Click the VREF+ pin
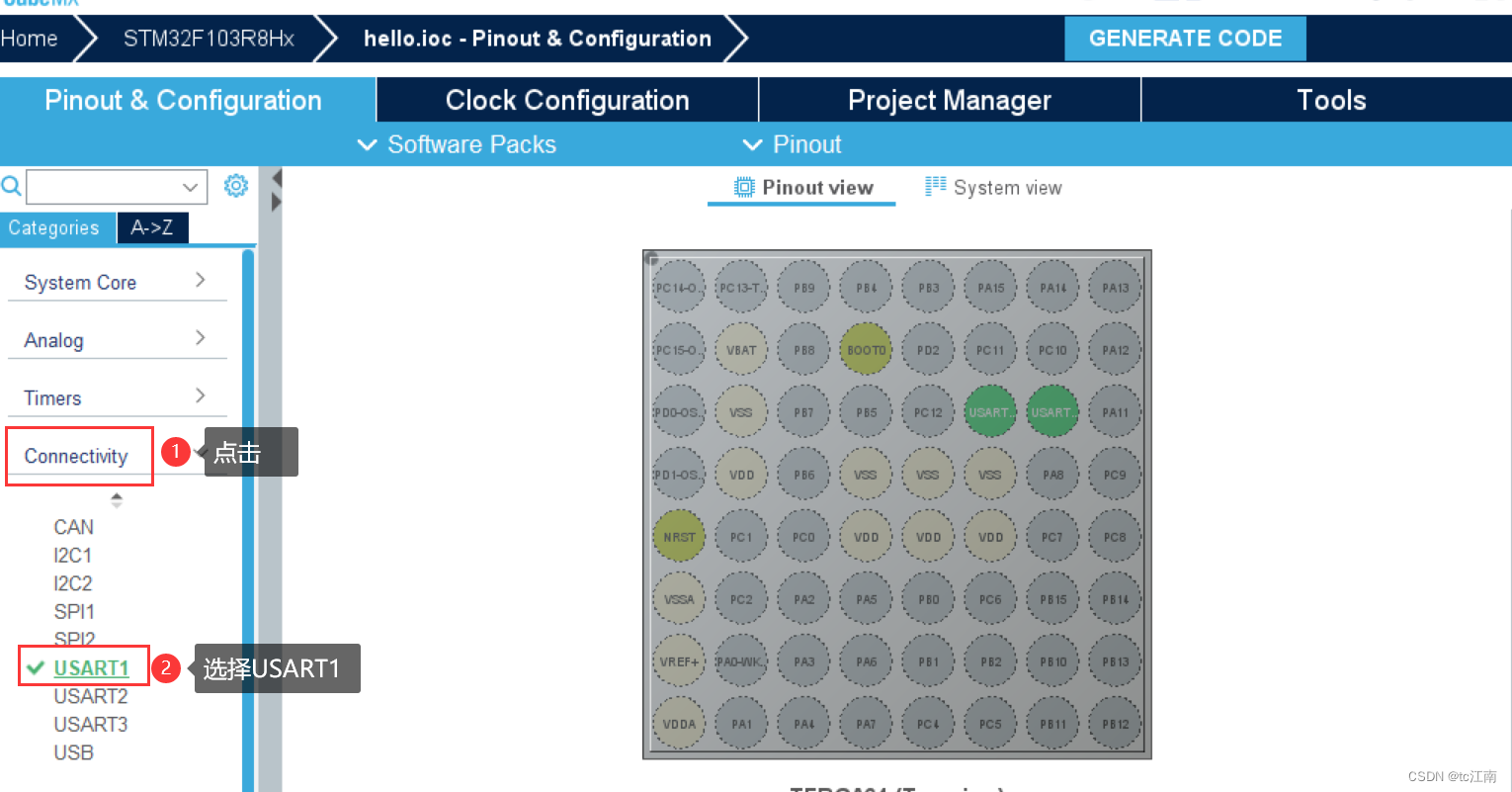 679,661
